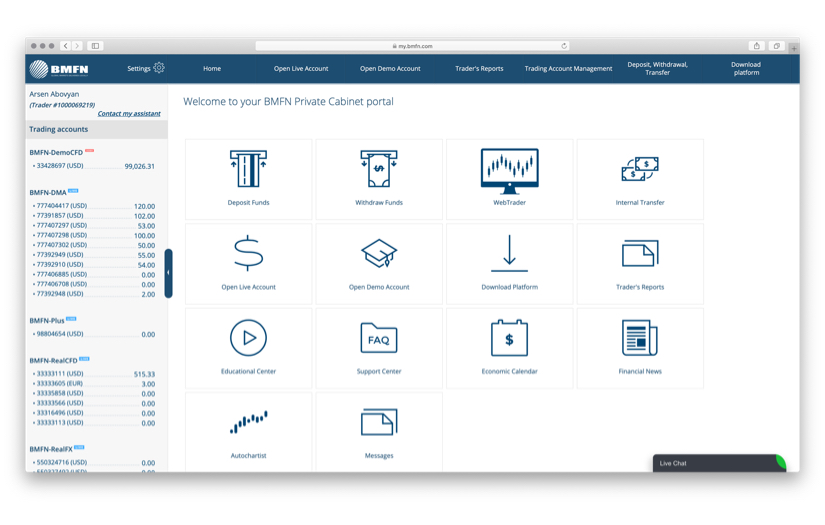Click the BMFN-DemoCFD group heading
This screenshot has width=825, height=525.
click(x=56, y=153)
